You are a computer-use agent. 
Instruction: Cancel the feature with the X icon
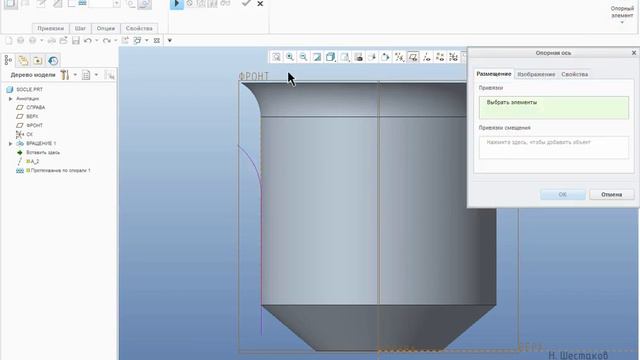pos(260,4)
